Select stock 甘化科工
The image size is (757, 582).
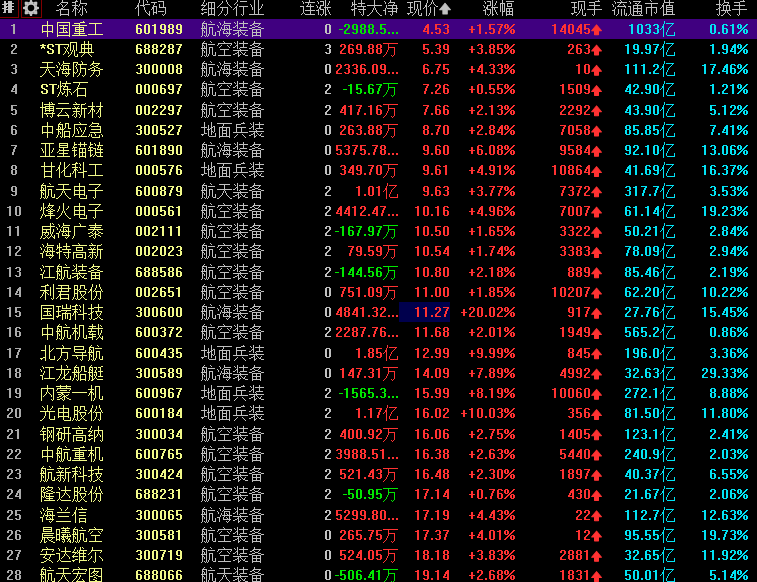point(71,170)
